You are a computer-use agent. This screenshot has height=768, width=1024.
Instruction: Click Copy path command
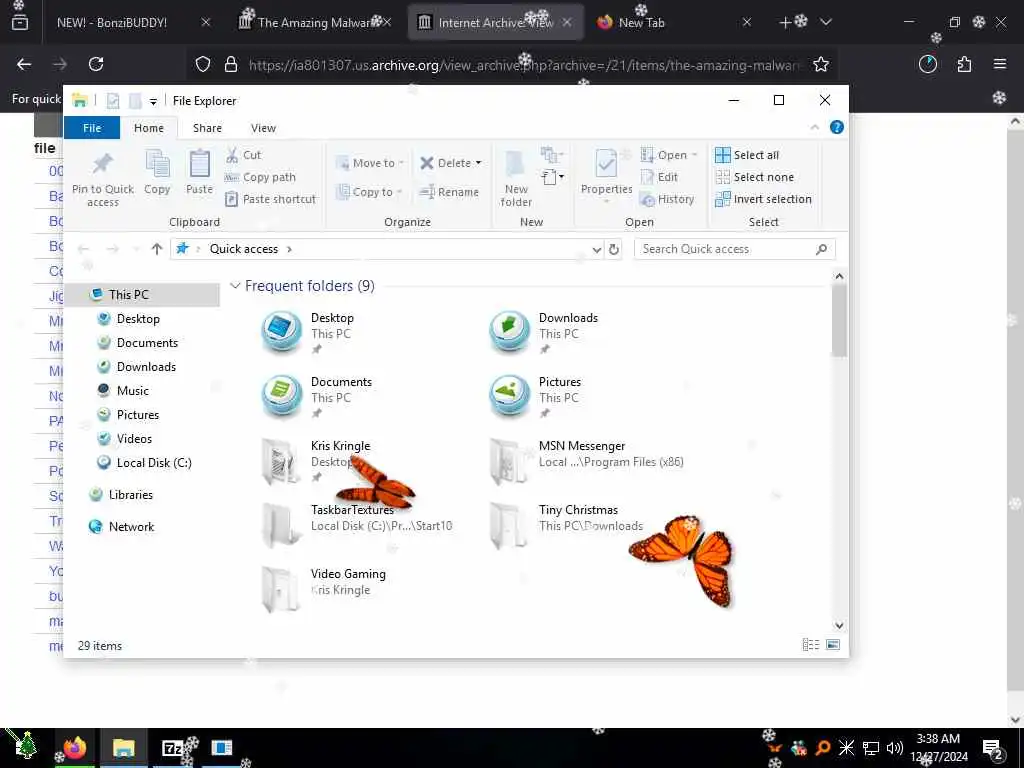pyautogui.click(x=260, y=177)
